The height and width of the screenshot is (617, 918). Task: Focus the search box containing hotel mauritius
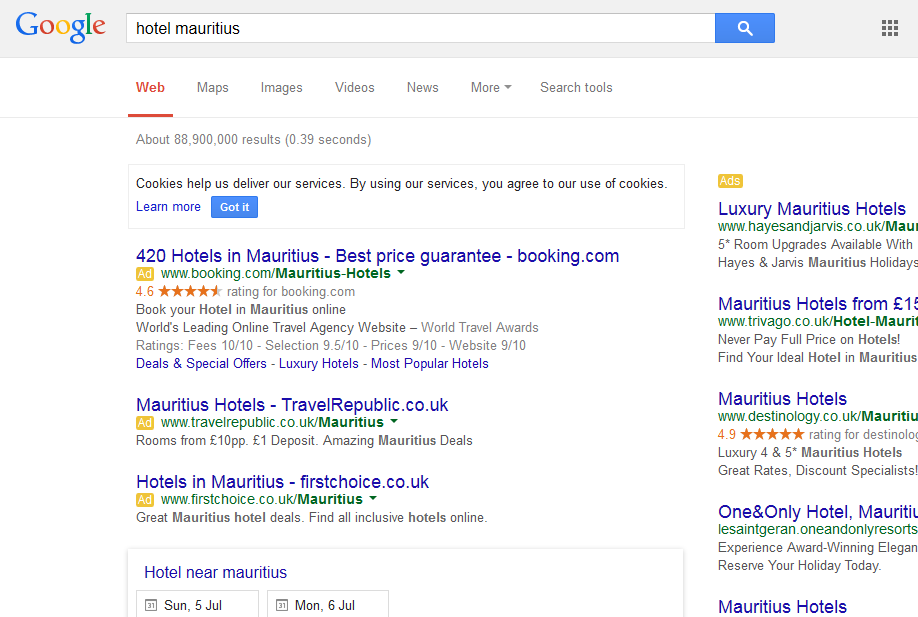pyautogui.click(x=420, y=28)
